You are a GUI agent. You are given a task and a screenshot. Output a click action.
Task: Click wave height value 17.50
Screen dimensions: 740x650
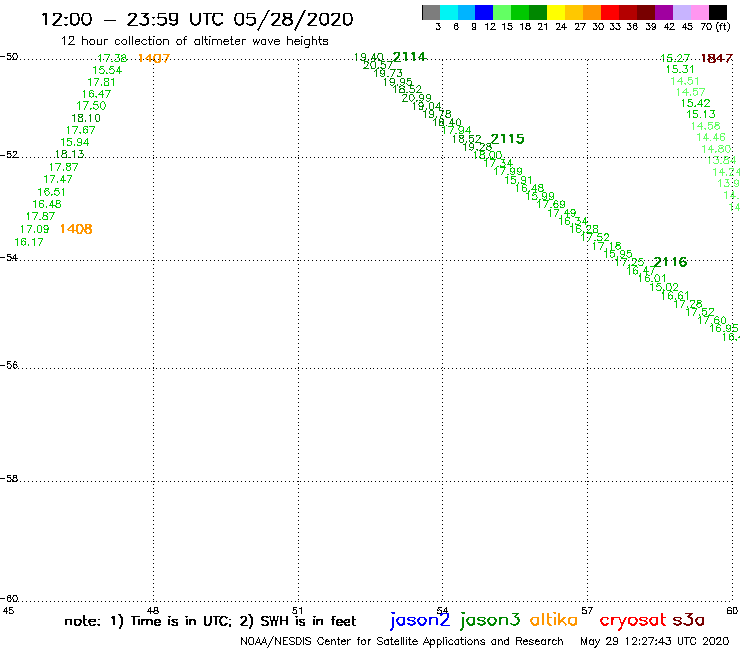tap(92, 106)
